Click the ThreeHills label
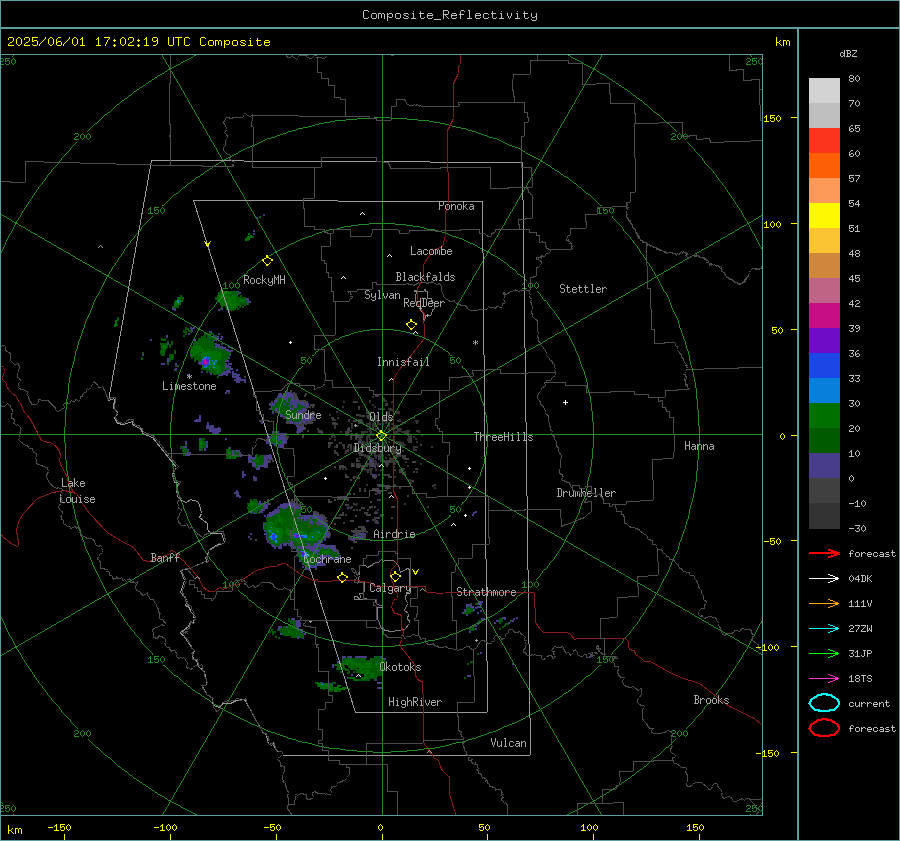This screenshot has height=841, width=900. click(503, 437)
